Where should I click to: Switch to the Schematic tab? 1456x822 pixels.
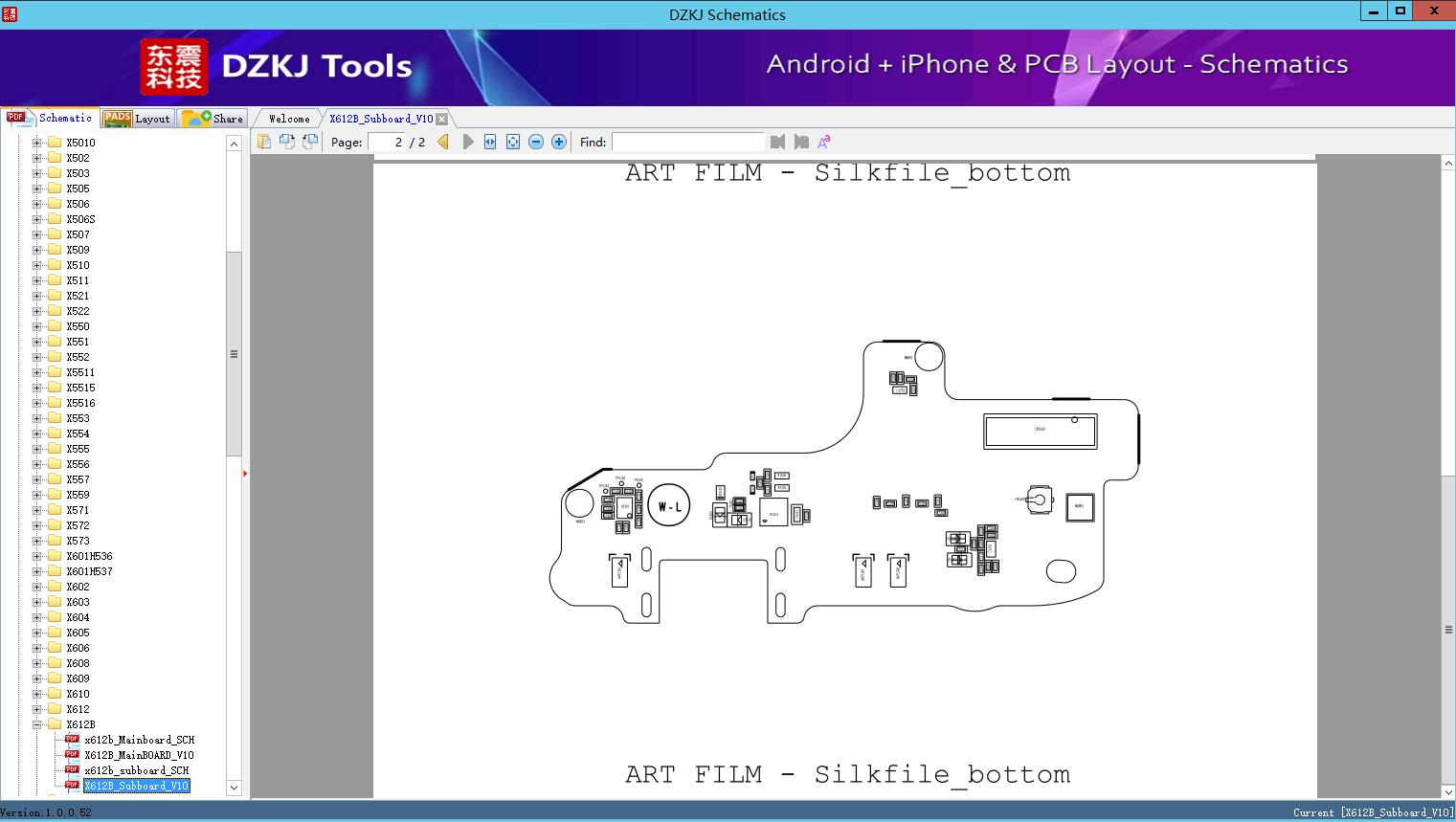click(50, 118)
